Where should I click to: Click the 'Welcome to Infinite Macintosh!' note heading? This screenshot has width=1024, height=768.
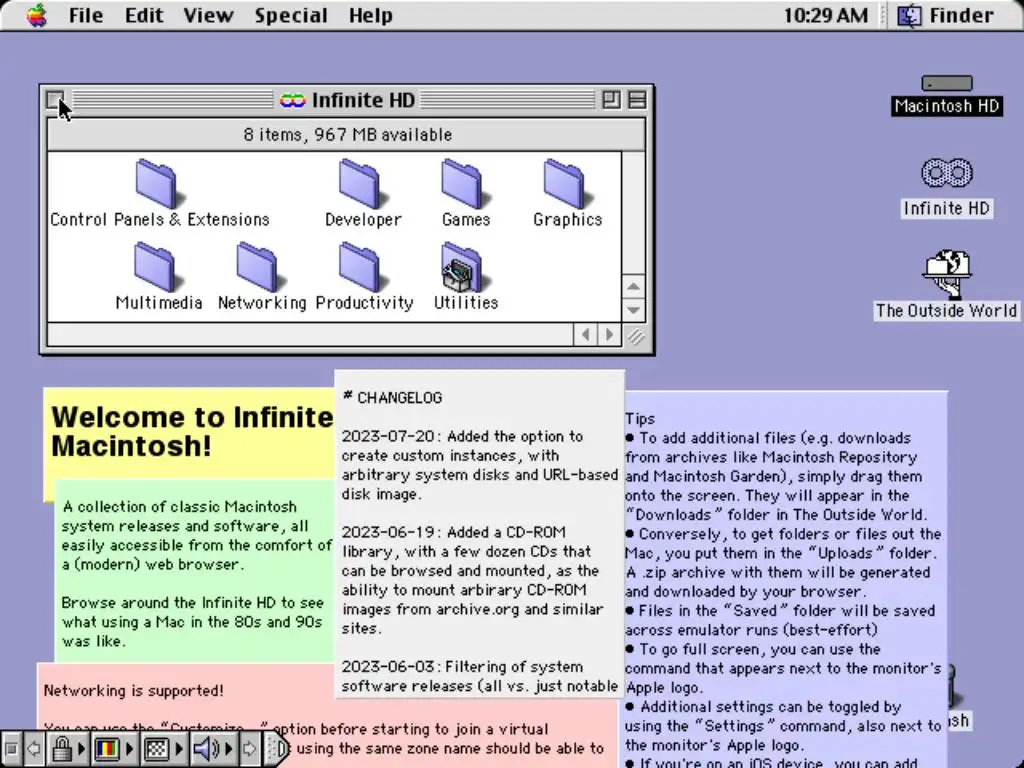point(192,431)
